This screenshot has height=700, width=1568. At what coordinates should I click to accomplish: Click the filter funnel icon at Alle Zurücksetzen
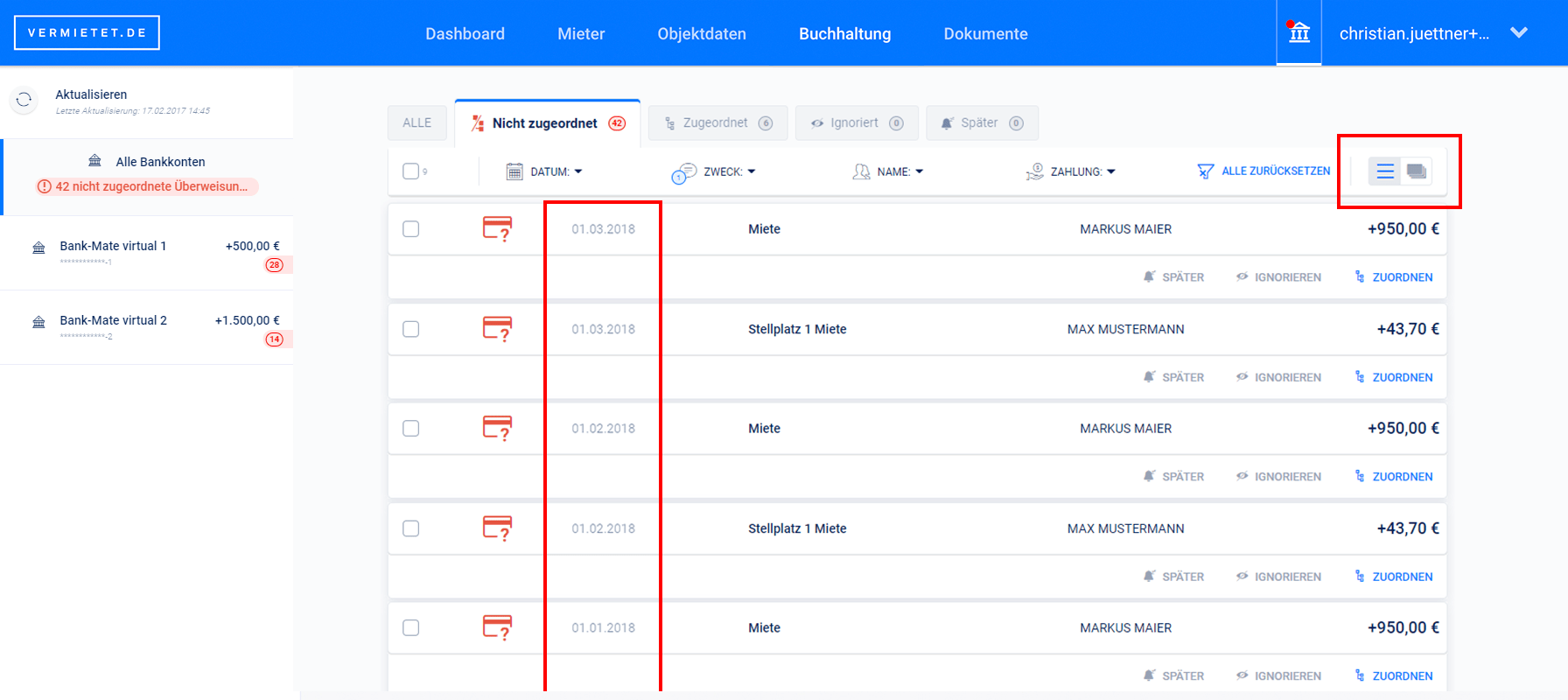(1206, 171)
